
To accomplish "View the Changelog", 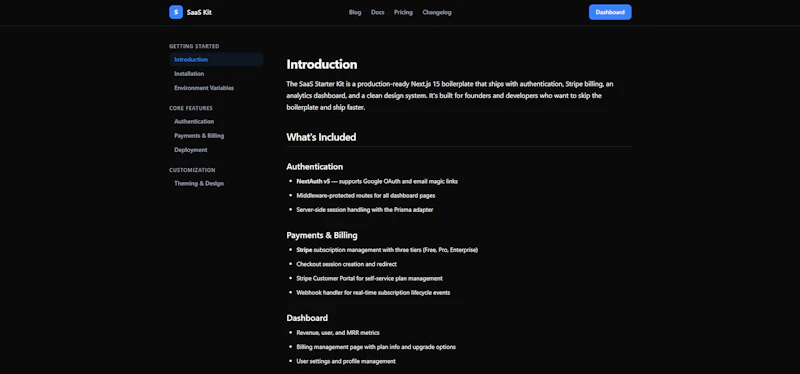I will 437,12.
